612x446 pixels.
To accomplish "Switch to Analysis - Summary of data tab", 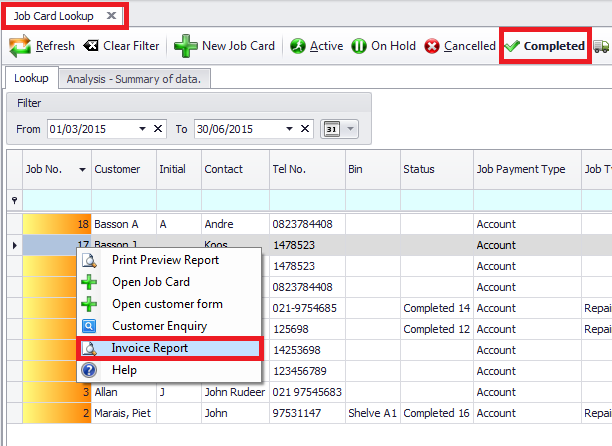I will tap(134, 79).
